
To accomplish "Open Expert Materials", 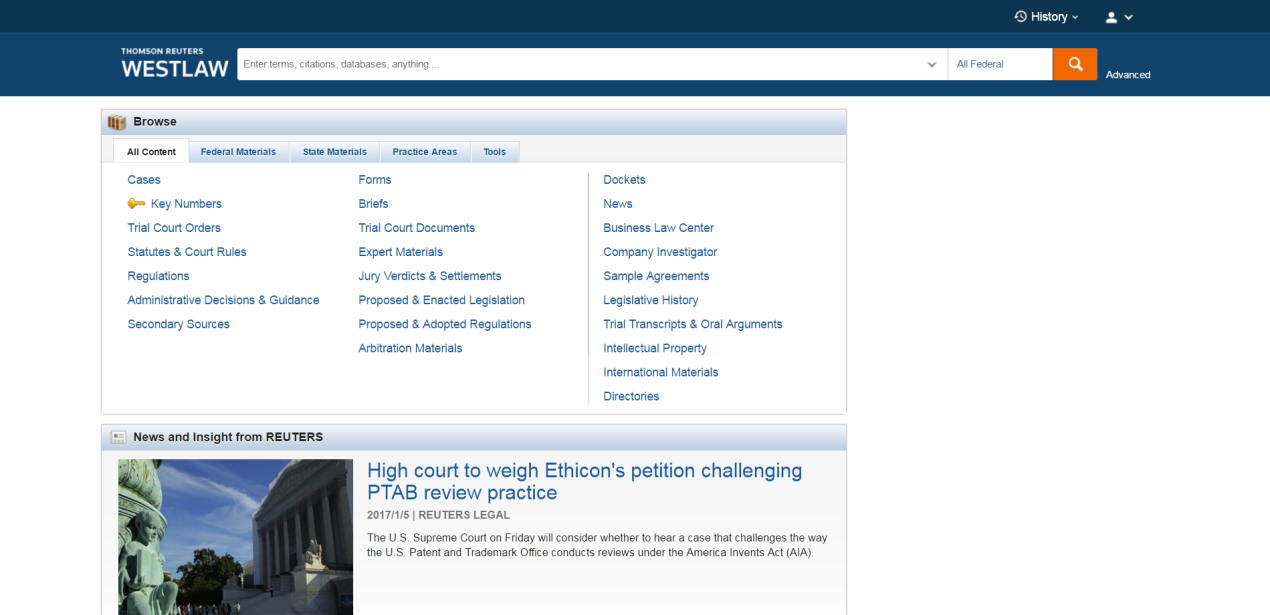I will click(x=401, y=252).
